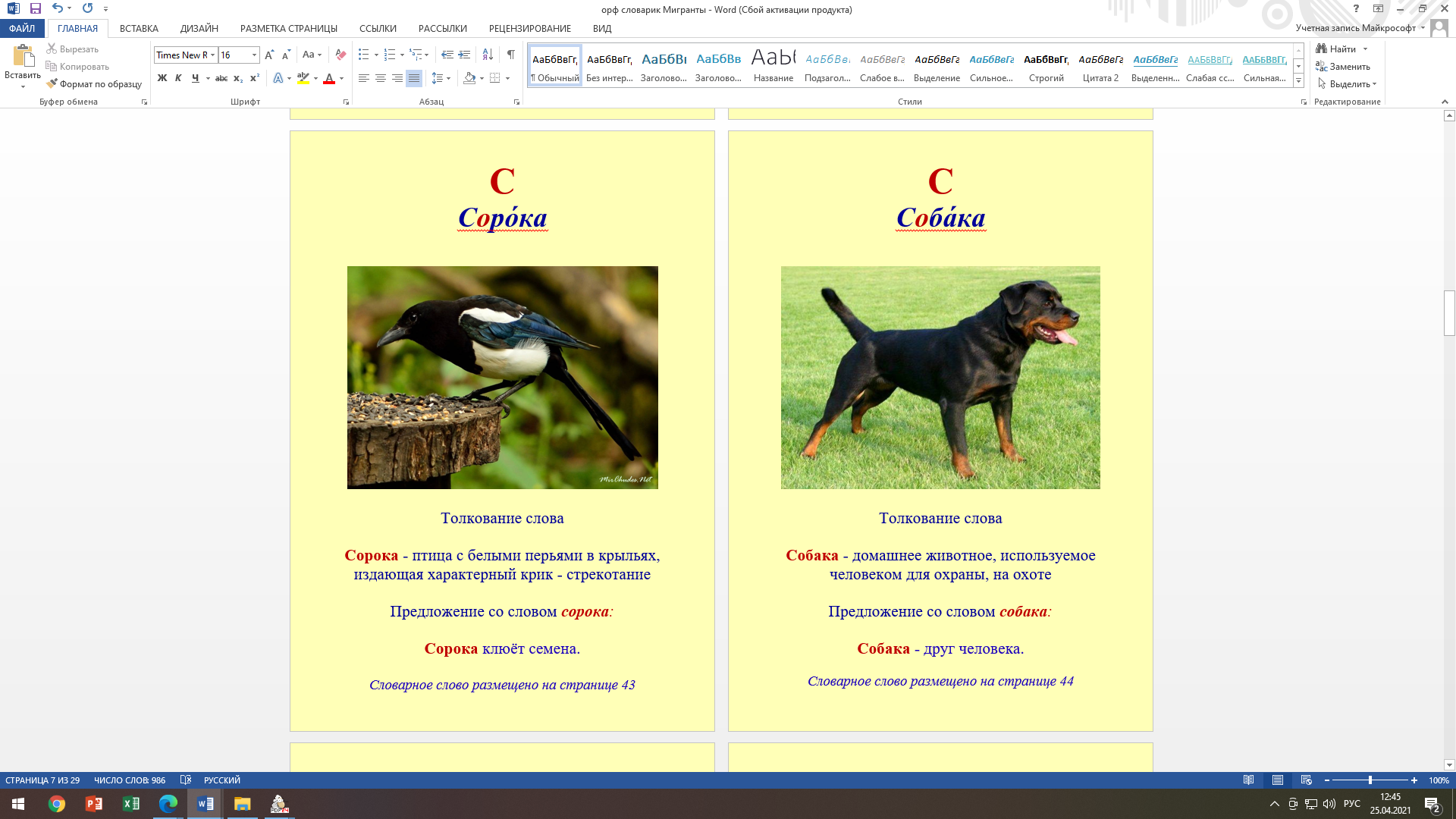1456x819 pixels.
Task: Click the Найти button
Action: [1336, 49]
